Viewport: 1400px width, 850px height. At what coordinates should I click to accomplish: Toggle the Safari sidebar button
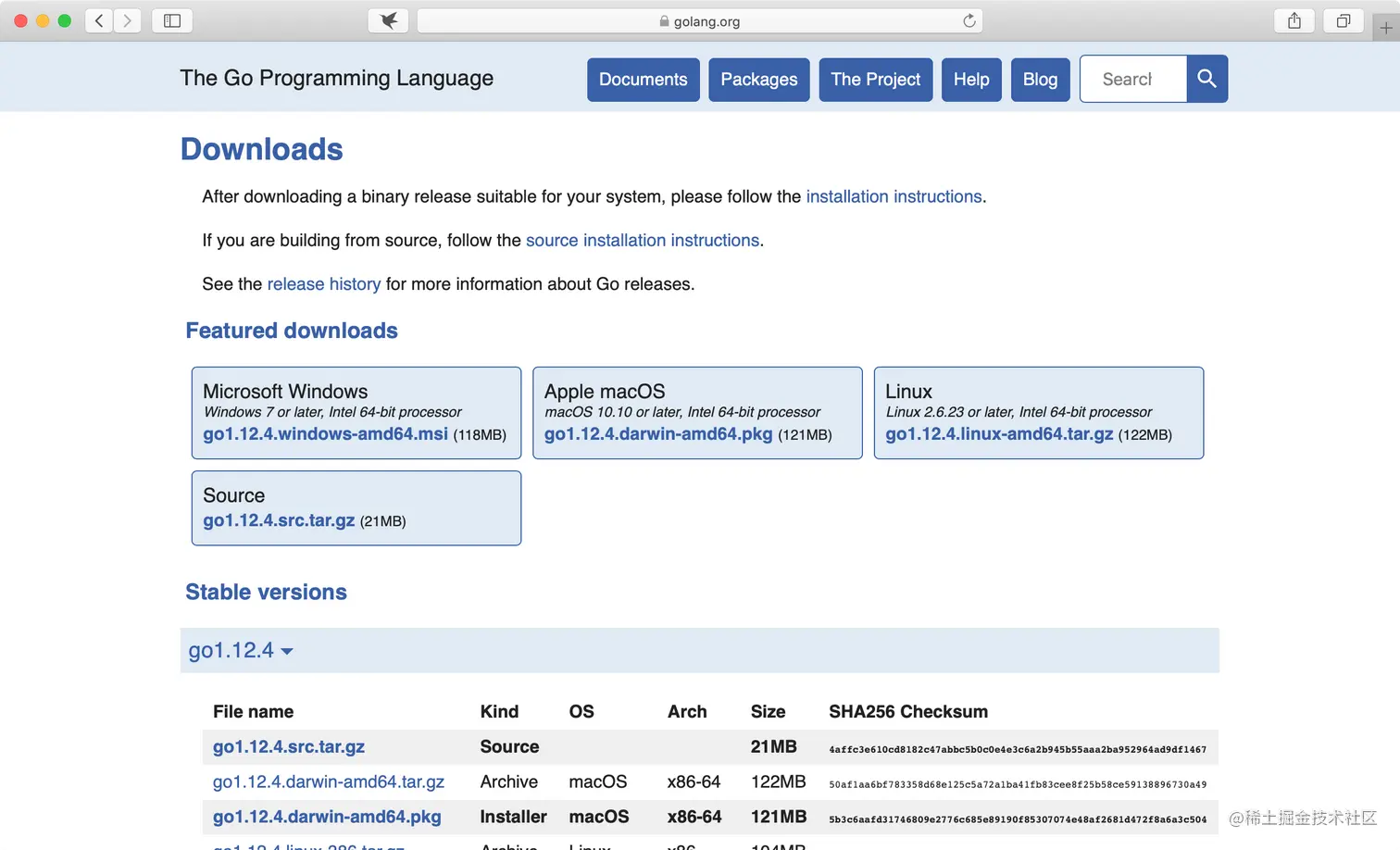click(172, 20)
